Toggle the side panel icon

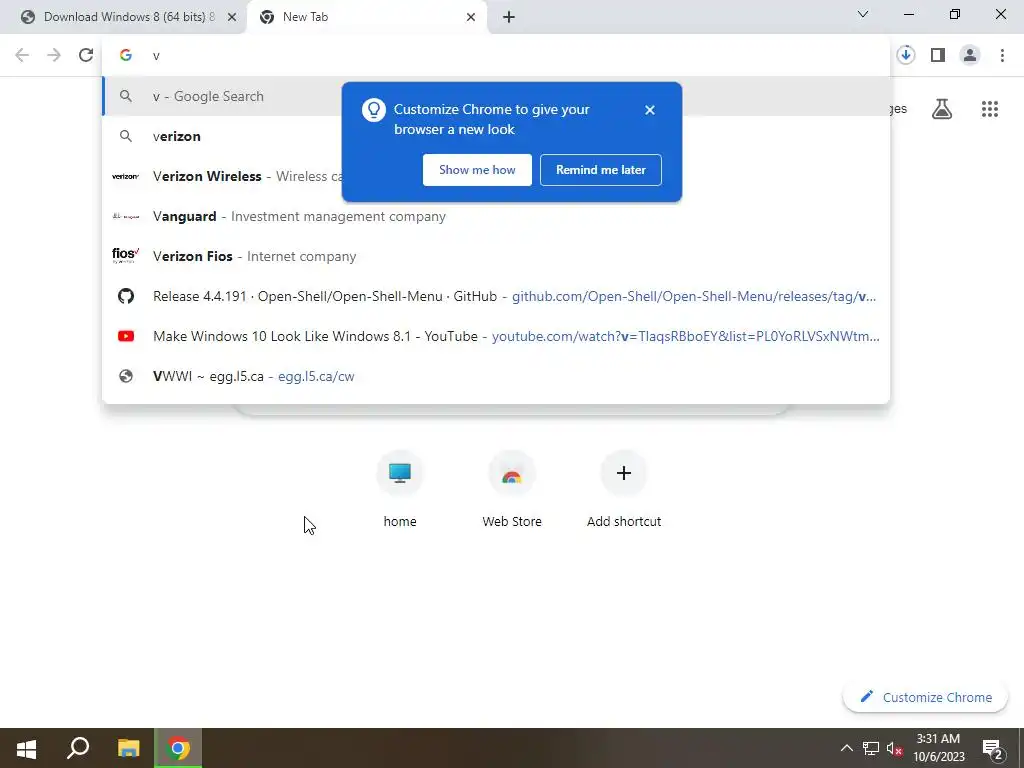[938, 55]
